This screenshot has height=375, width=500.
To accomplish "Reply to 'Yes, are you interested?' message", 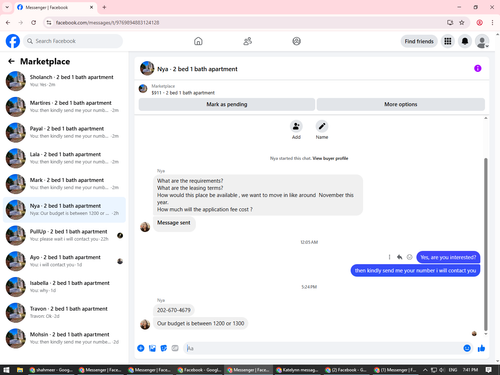I will tap(399, 257).
